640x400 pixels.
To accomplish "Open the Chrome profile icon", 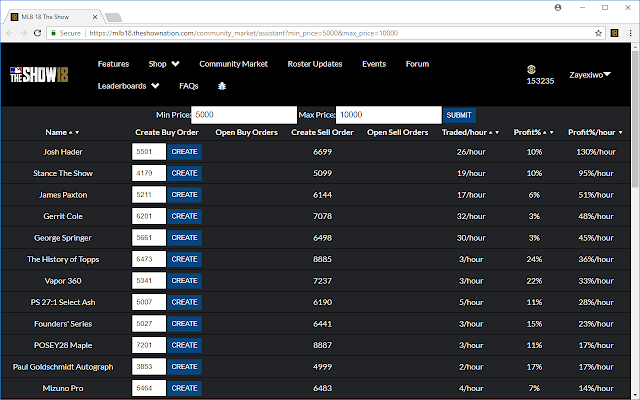I will tap(558, 7).
